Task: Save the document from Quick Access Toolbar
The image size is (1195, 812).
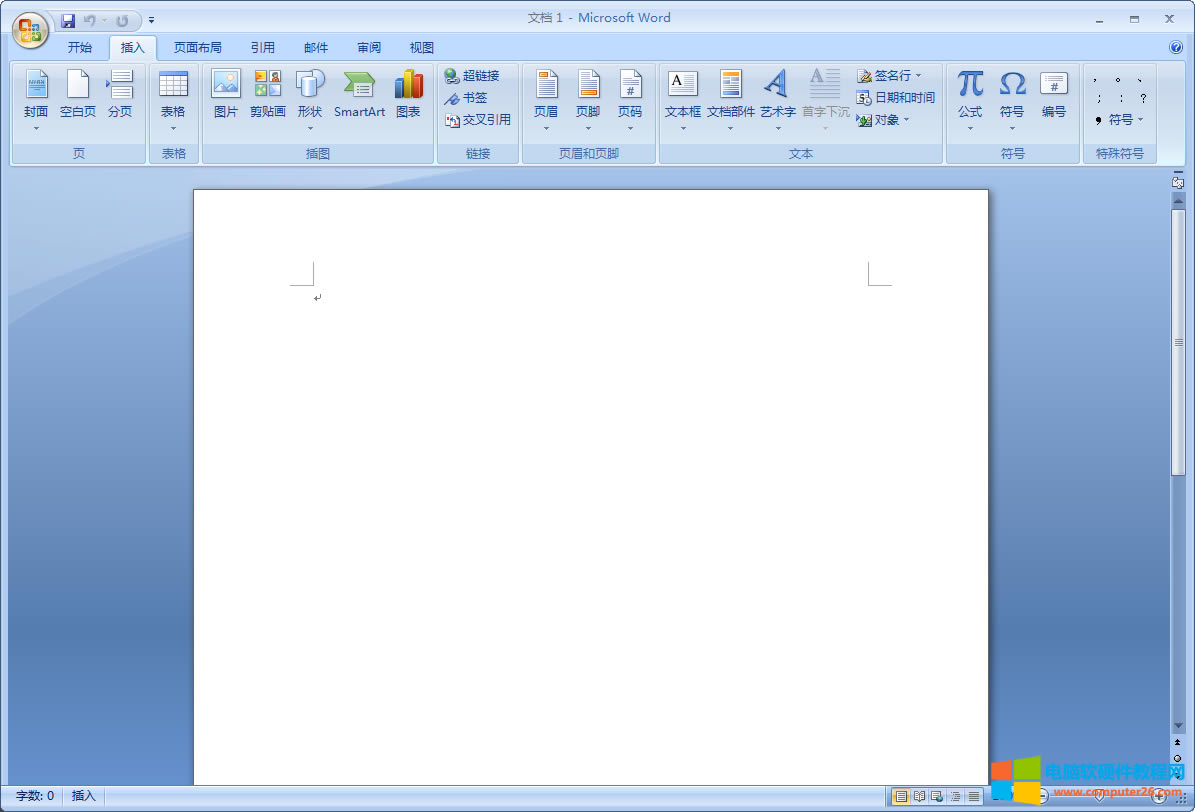Action: click(68, 19)
